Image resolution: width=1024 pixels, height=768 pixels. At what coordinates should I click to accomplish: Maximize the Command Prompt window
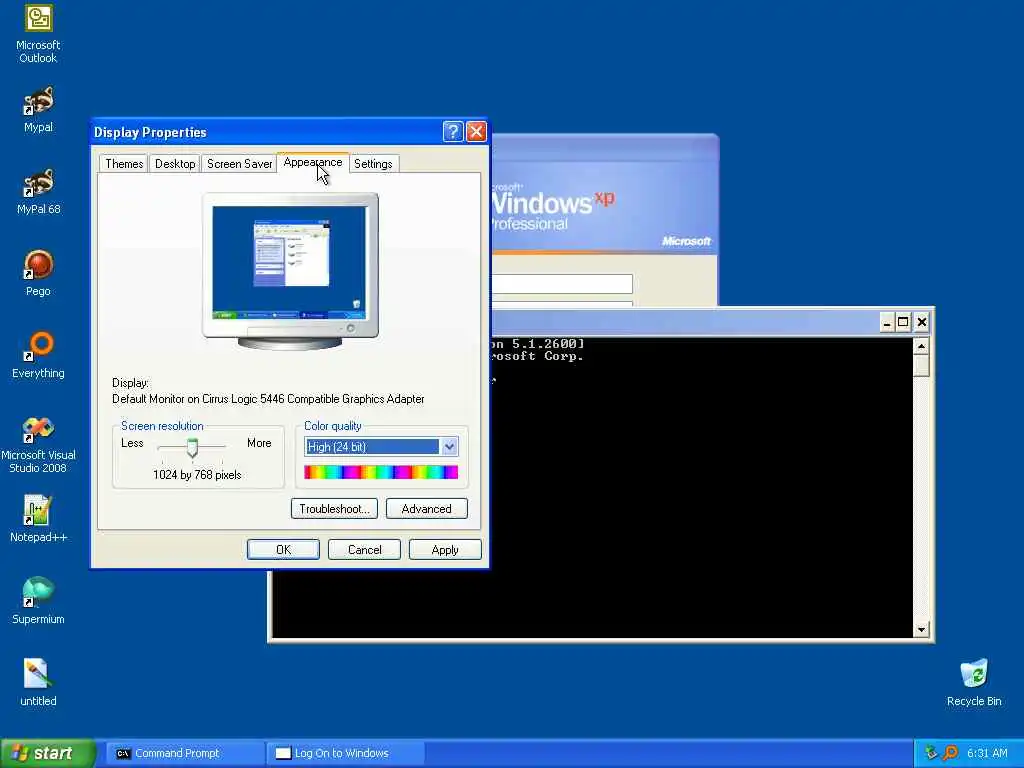tap(903, 322)
